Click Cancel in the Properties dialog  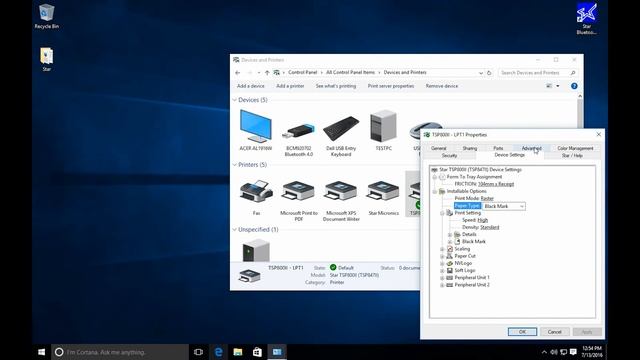[x=554, y=332]
